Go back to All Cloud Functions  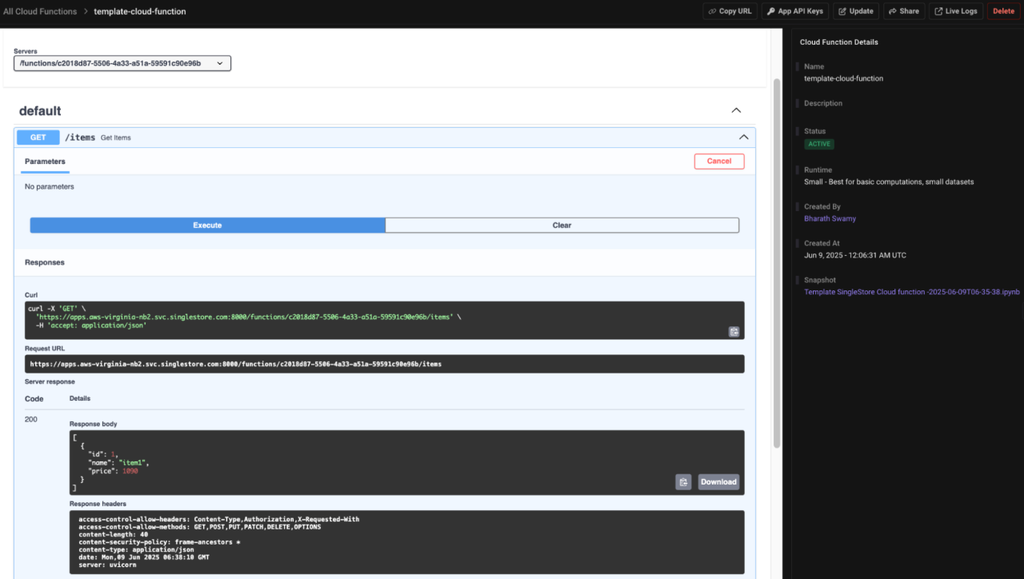pyautogui.click(x=40, y=12)
